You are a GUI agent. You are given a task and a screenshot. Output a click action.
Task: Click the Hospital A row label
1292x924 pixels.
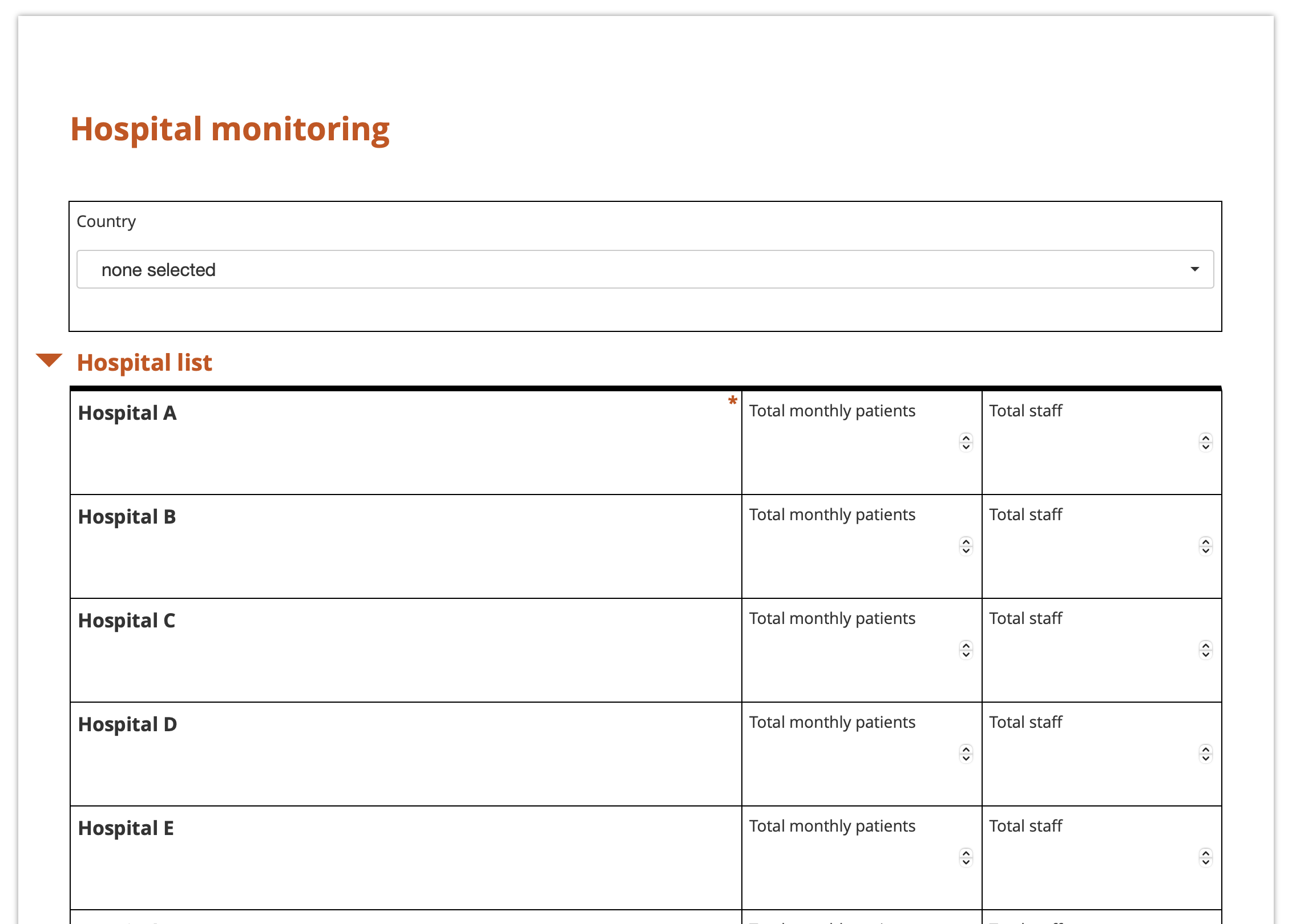(127, 413)
